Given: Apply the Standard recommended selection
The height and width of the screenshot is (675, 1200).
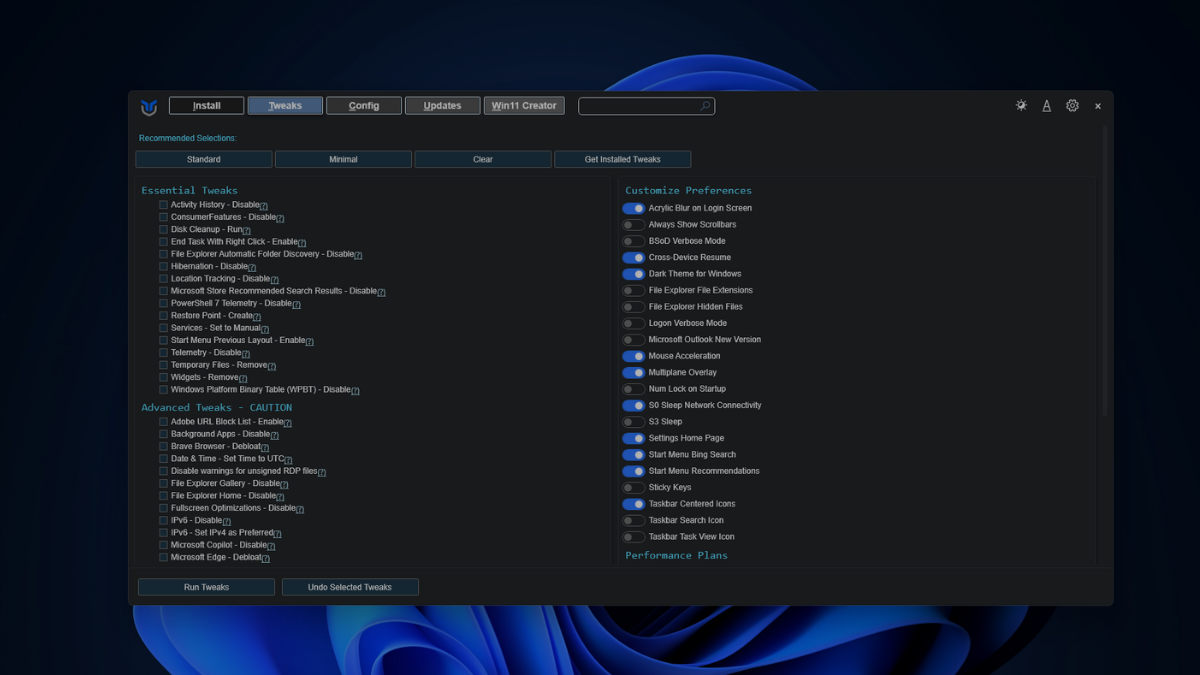Looking at the screenshot, I should pyautogui.click(x=204, y=159).
